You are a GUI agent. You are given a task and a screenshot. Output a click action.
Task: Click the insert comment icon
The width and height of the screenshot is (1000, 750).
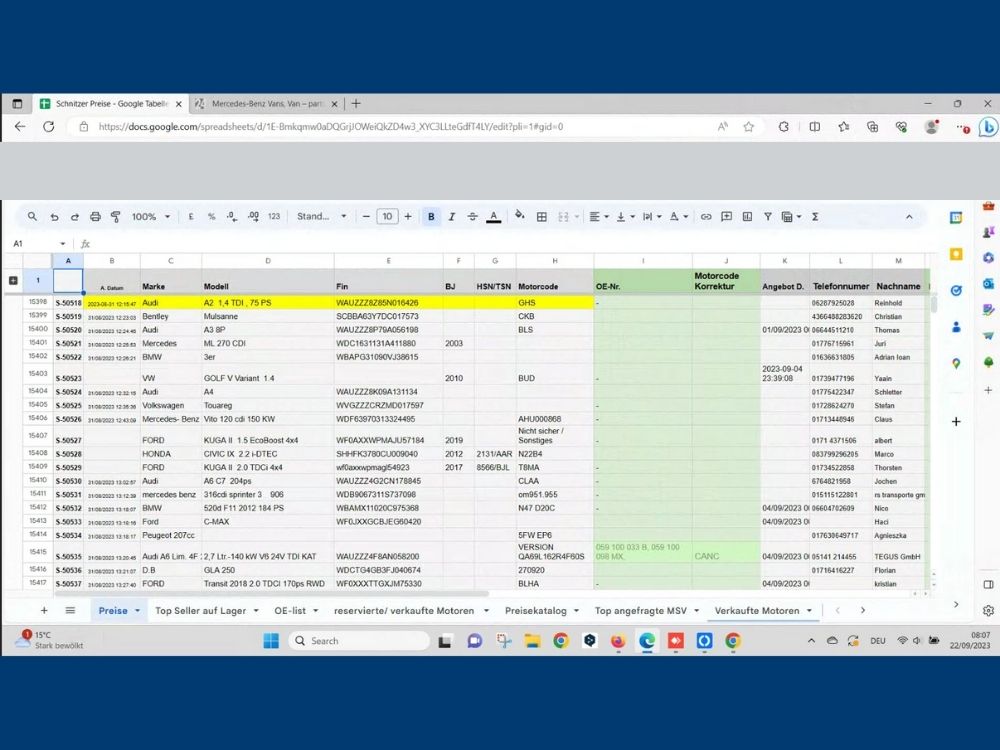(726, 217)
